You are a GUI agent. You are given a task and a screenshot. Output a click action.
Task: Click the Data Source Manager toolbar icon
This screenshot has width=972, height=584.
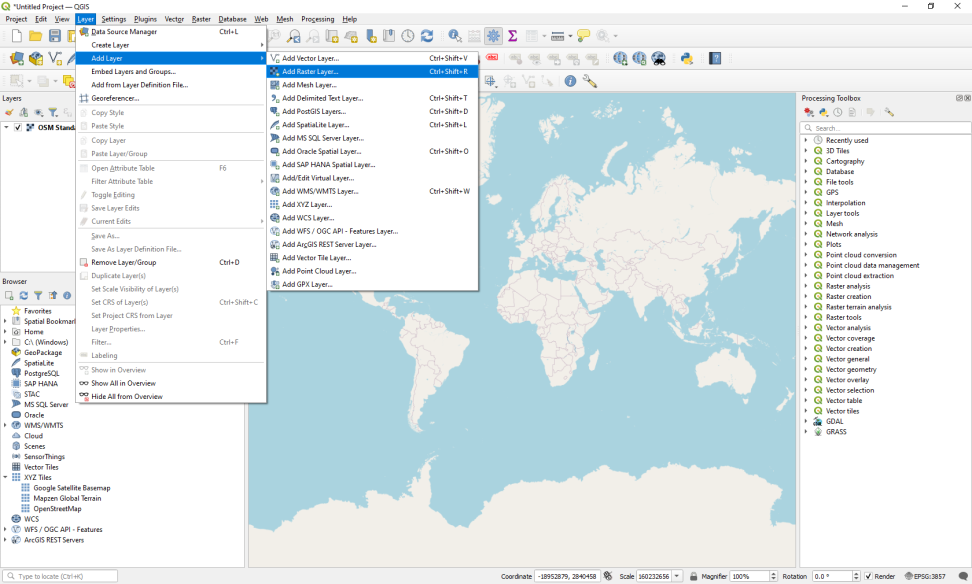pos(17,58)
